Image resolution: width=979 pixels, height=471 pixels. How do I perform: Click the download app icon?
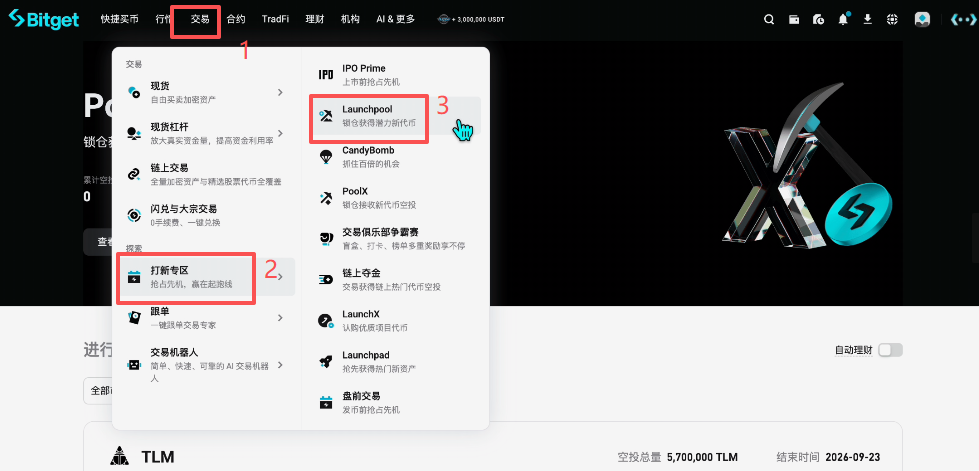(867, 19)
